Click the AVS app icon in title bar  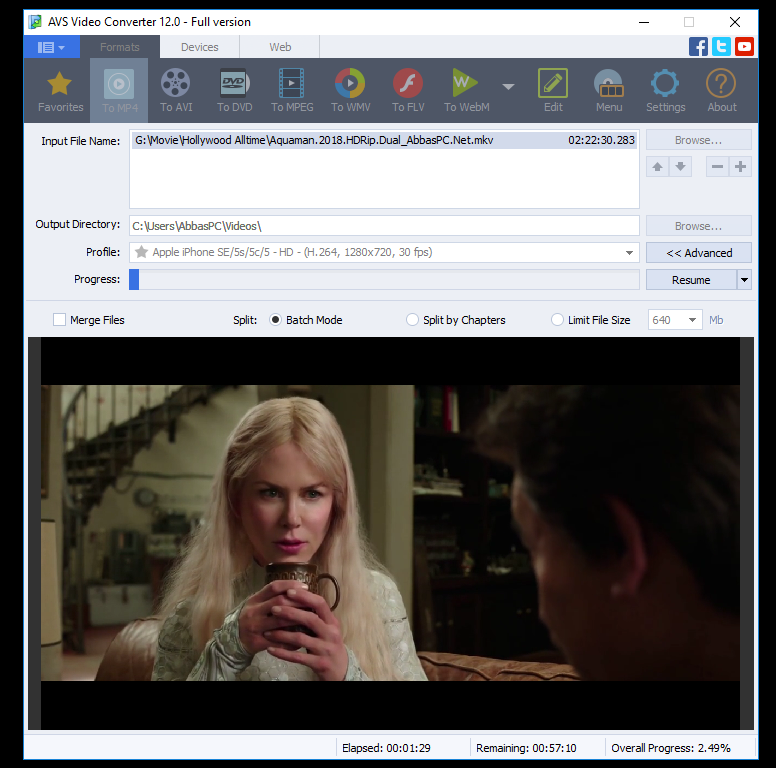pyautogui.click(x=35, y=22)
